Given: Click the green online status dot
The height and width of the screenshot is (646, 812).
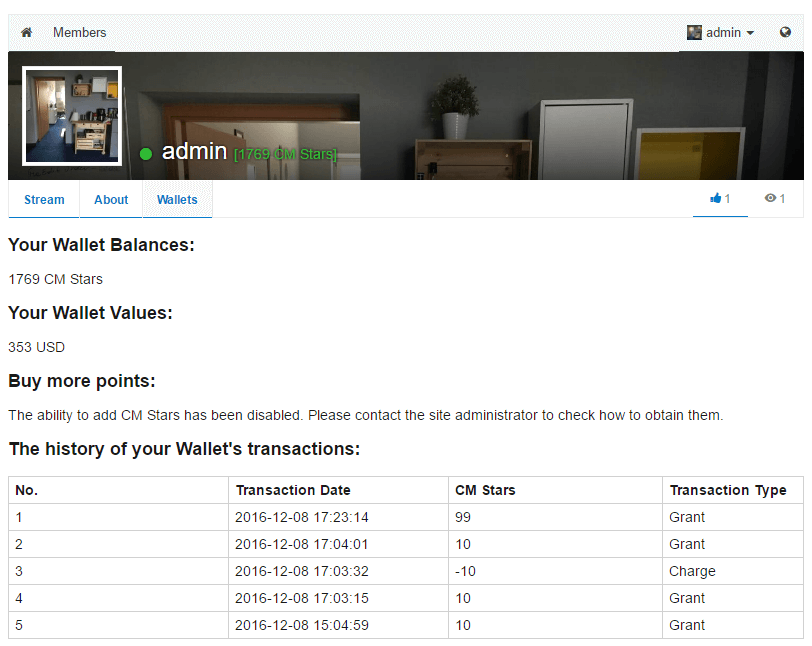Looking at the screenshot, I should click(146, 154).
